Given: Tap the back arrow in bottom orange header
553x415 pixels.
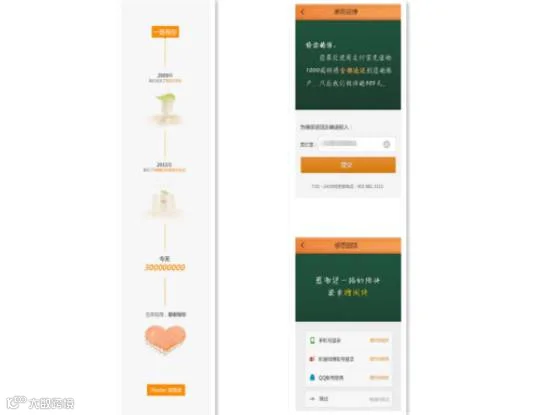Looking at the screenshot, I should pyautogui.click(x=302, y=245).
